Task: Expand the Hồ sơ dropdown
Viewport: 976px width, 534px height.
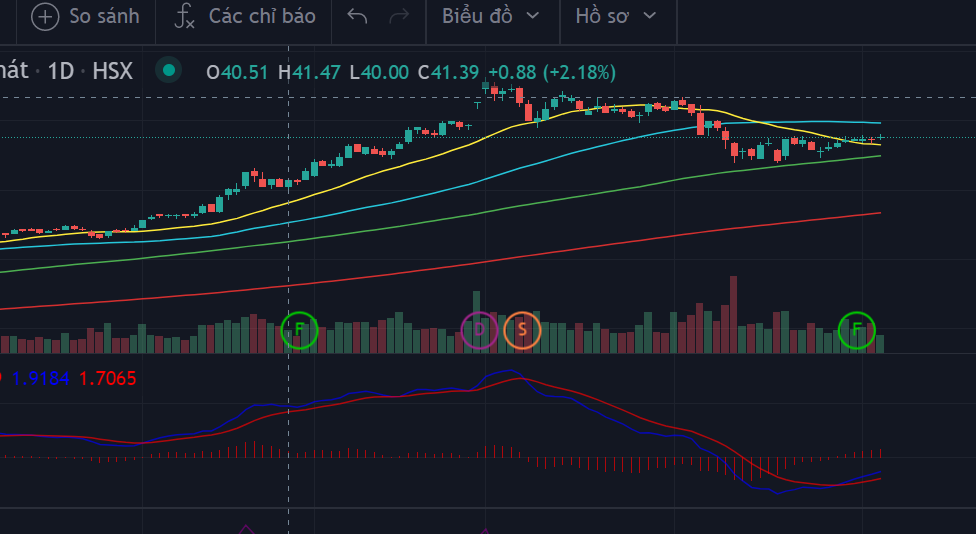Action: [617, 16]
